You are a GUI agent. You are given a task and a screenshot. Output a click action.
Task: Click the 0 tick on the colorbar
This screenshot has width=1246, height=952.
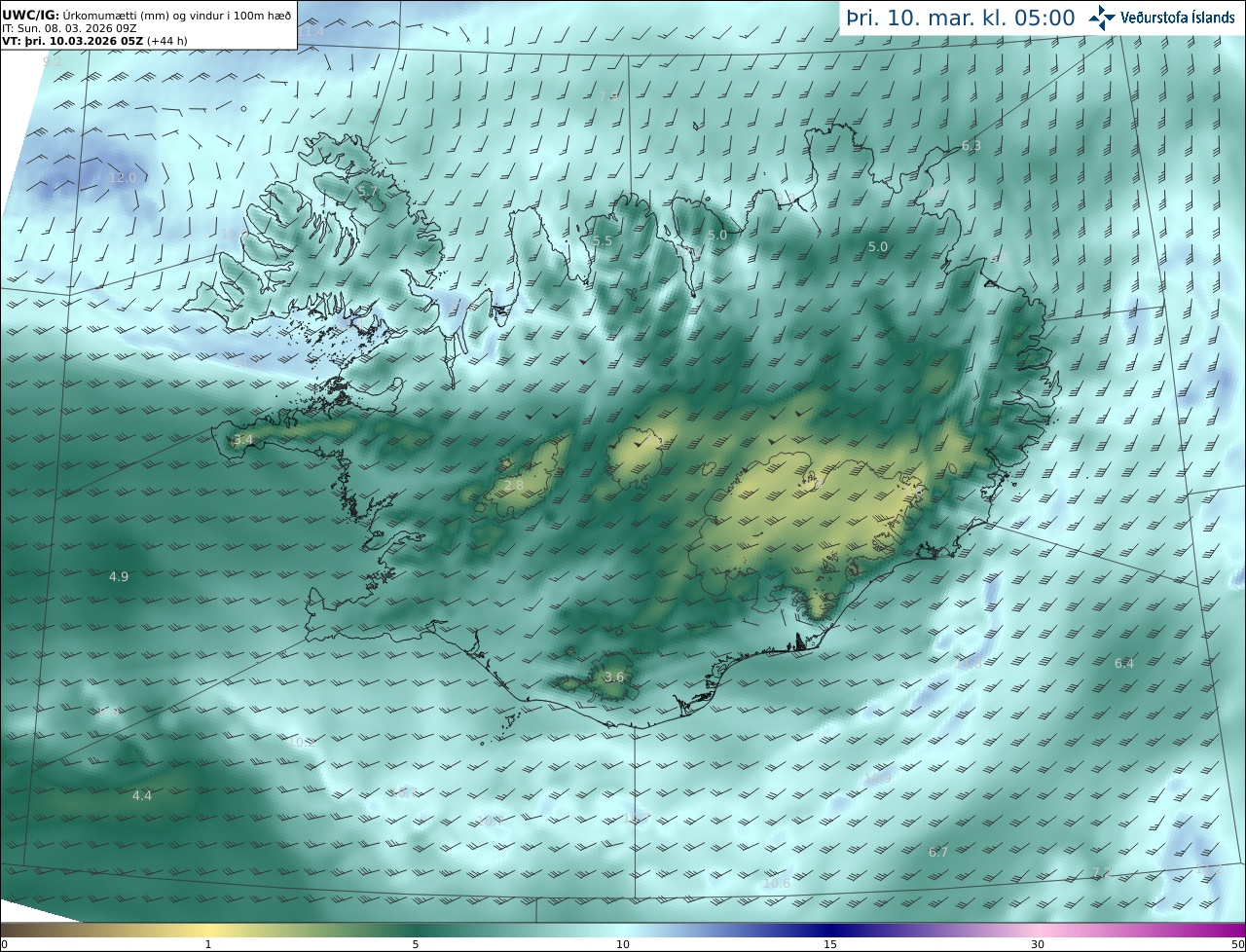point(4,944)
